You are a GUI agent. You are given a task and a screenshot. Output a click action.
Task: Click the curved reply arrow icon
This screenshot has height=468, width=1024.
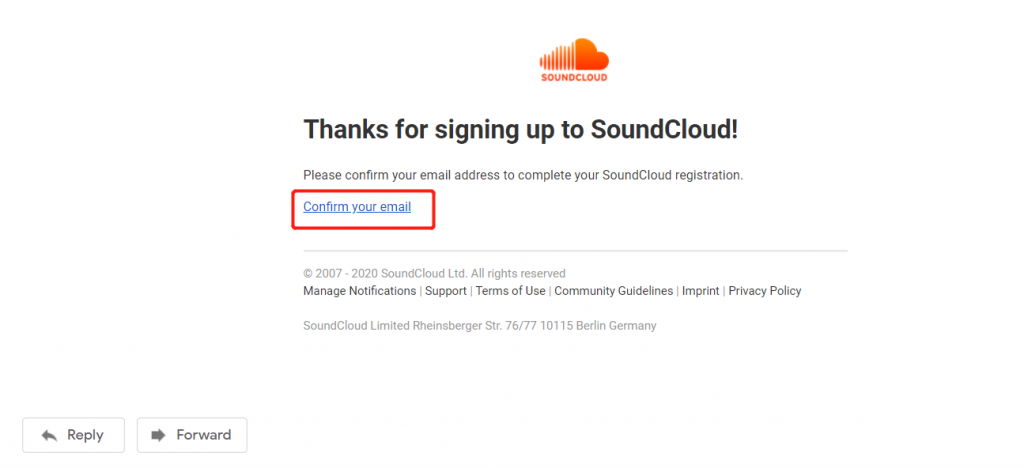click(49, 435)
